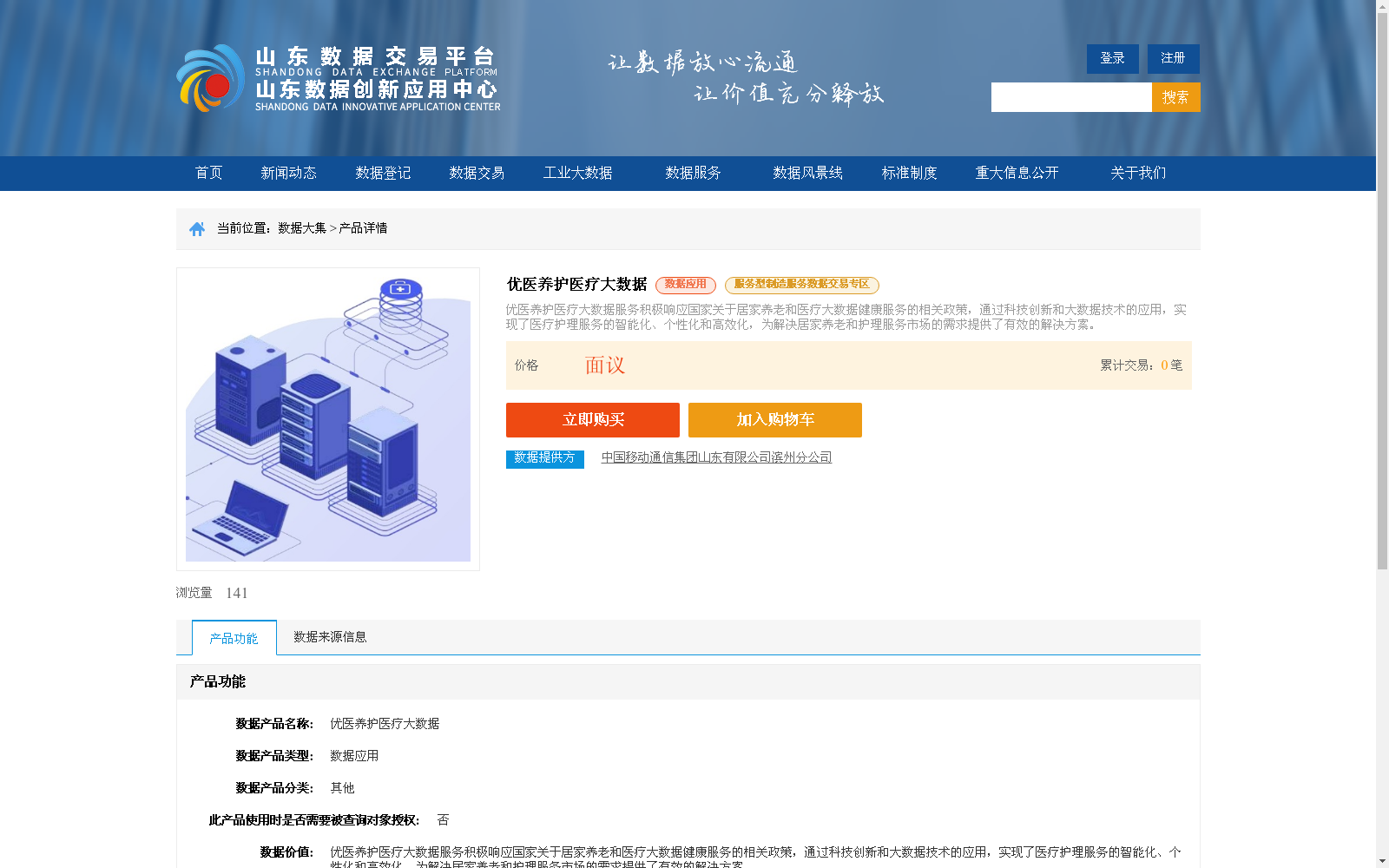Open 新闻动态 navigation item
Image resolution: width=1389 pixels, height=868 pixels.
[x=288, y=173]
